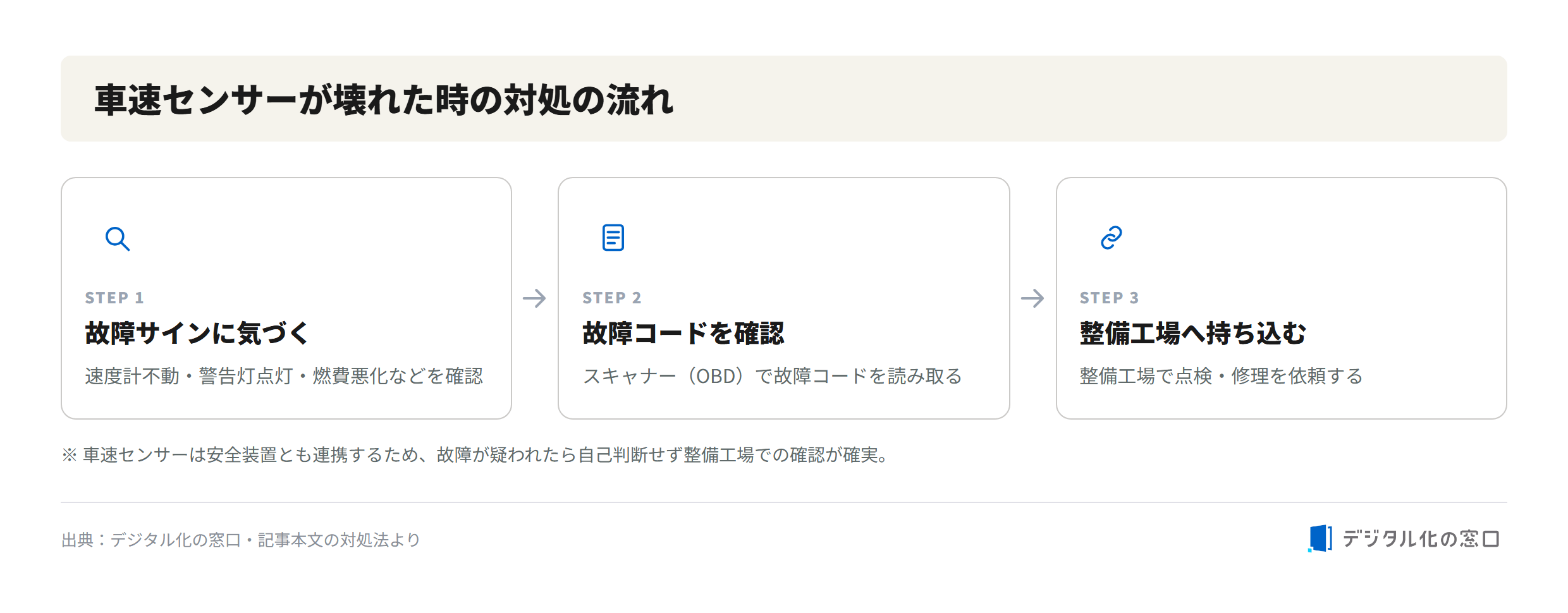The height and width of the screenshot is (613, 1568).
Task: Click the heading 故障コードを確認
Action: pos(683,333)
